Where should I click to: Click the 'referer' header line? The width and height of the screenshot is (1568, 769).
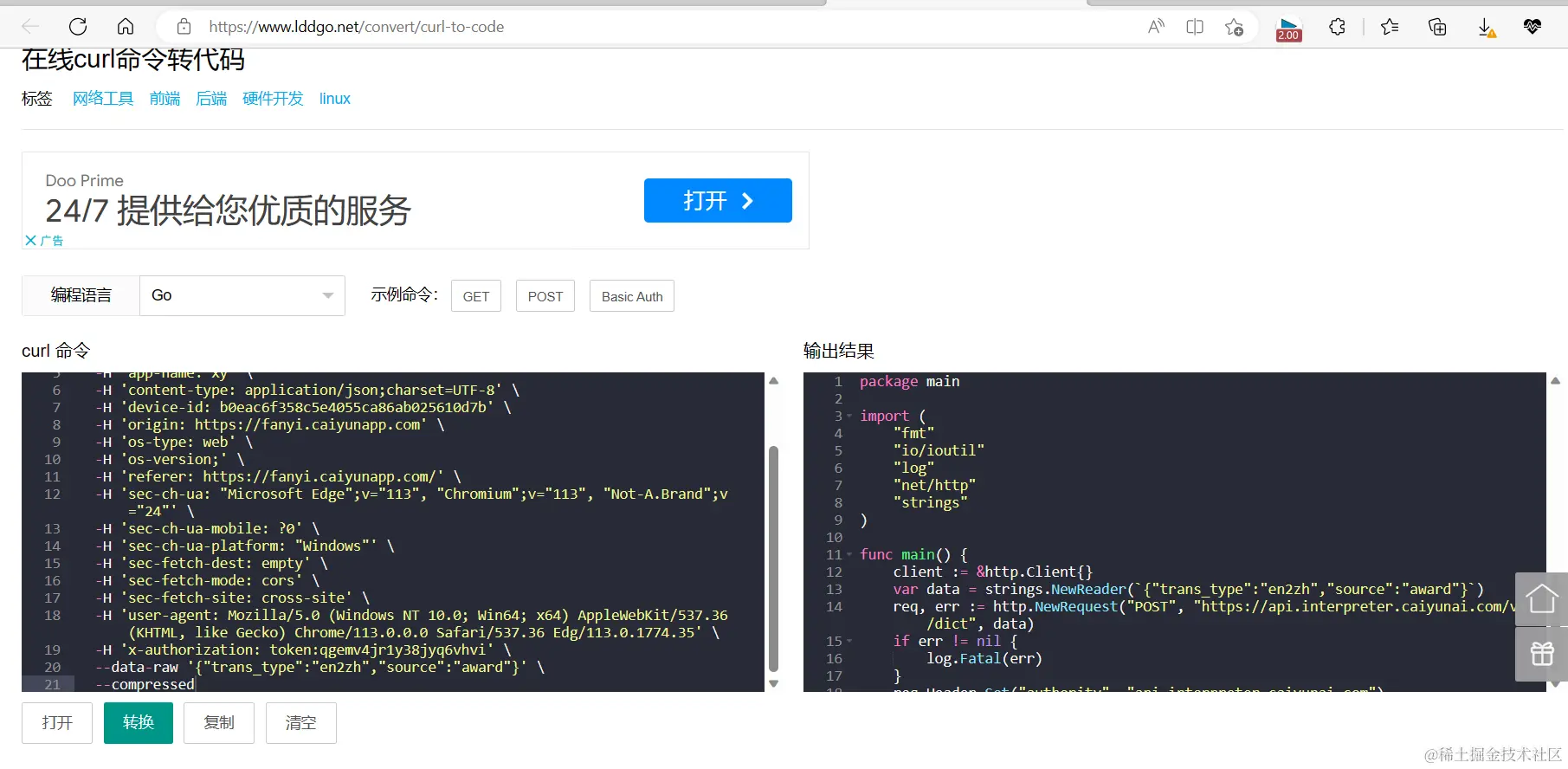click(x=279, y=476)
